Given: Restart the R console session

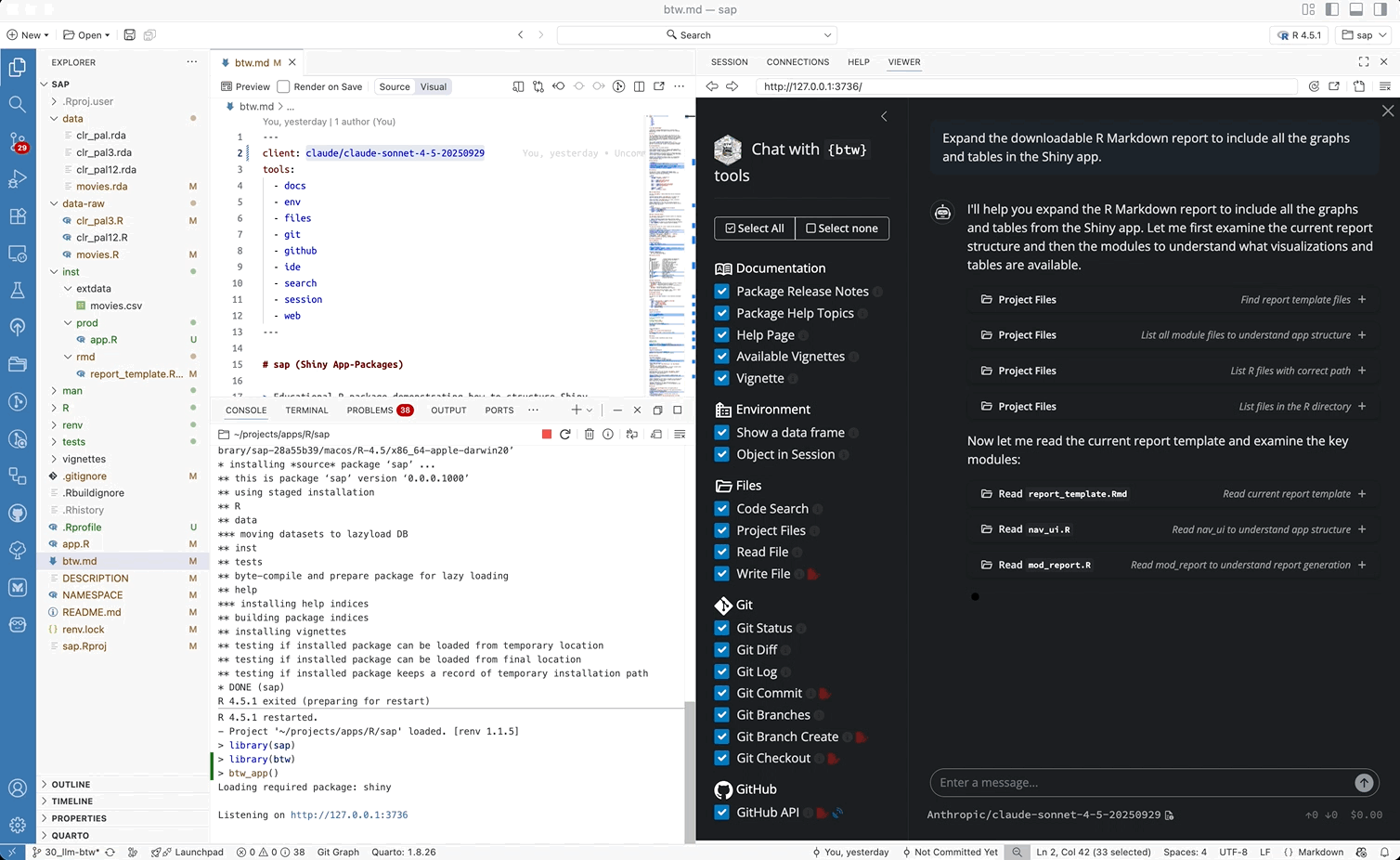Looking at the screenshot, I should (x=564, y=434).
